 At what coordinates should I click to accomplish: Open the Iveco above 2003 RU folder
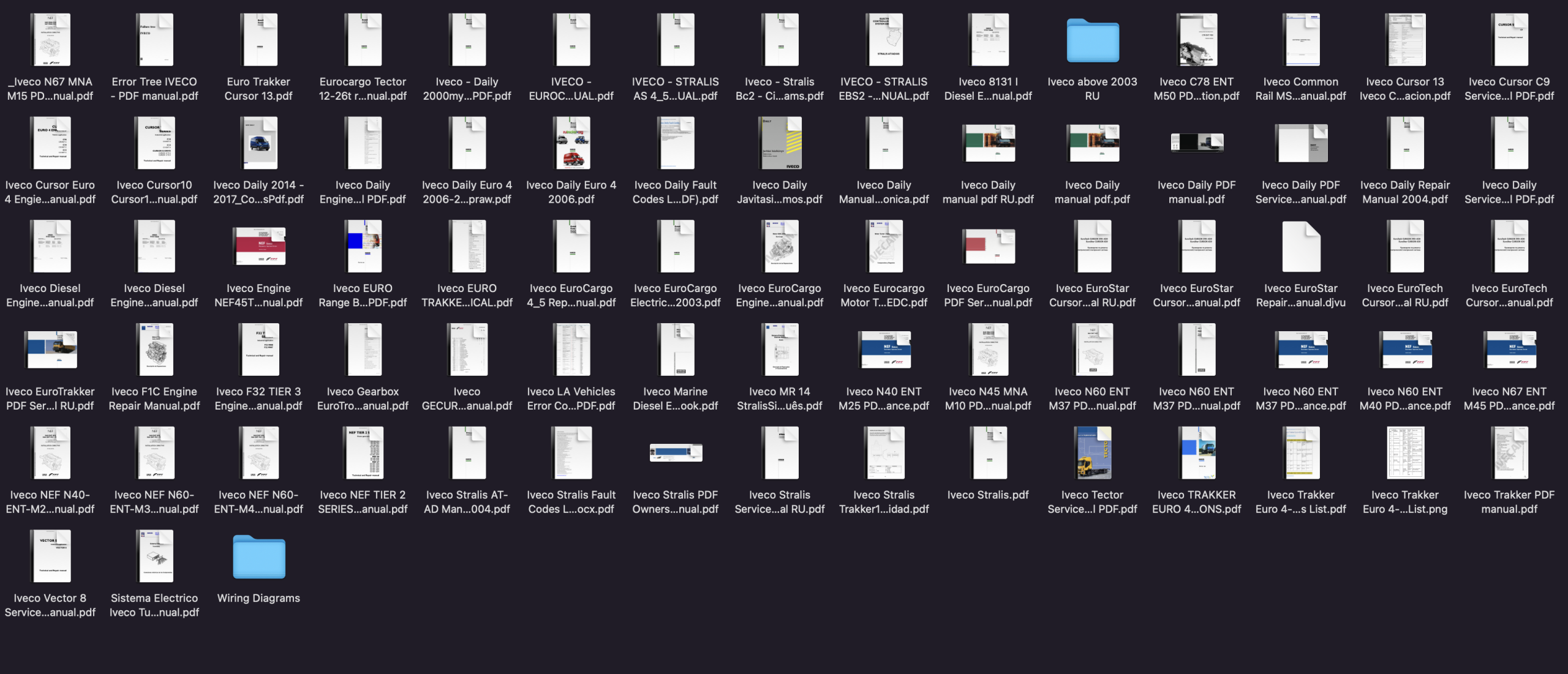(1092, 40)
